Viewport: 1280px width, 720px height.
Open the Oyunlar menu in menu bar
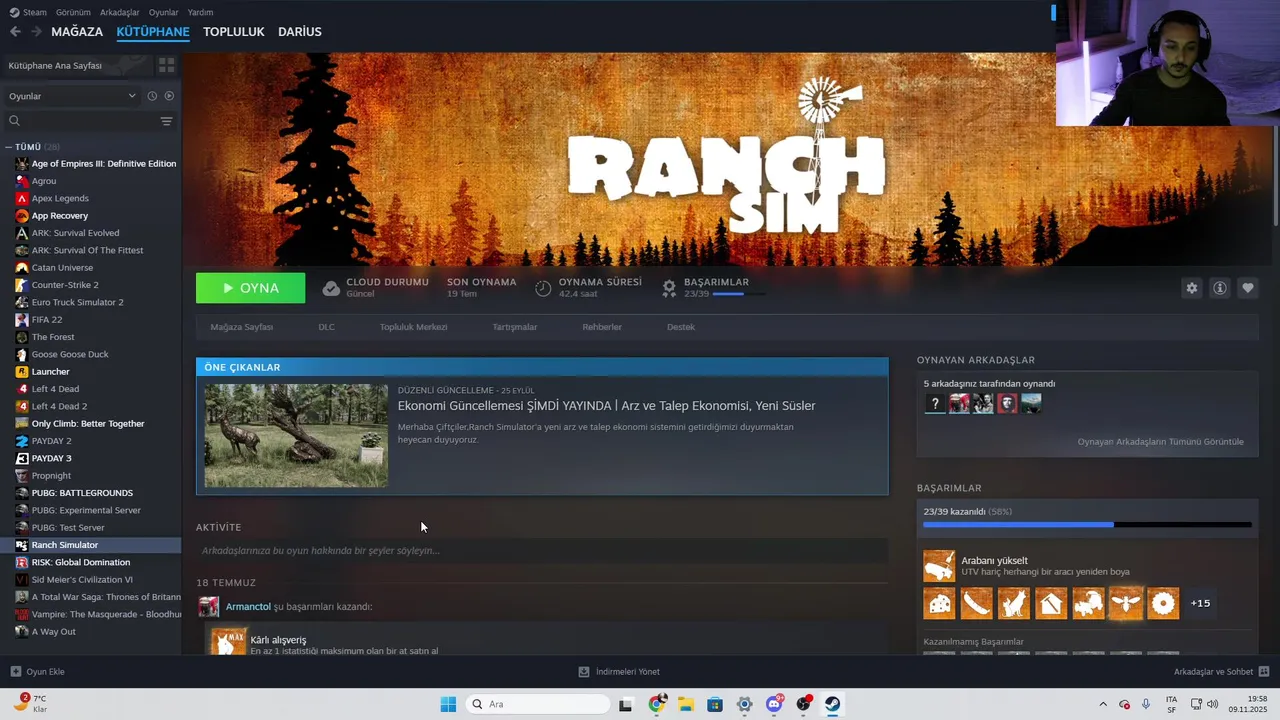pyautogui.click(x=163, y=12)
